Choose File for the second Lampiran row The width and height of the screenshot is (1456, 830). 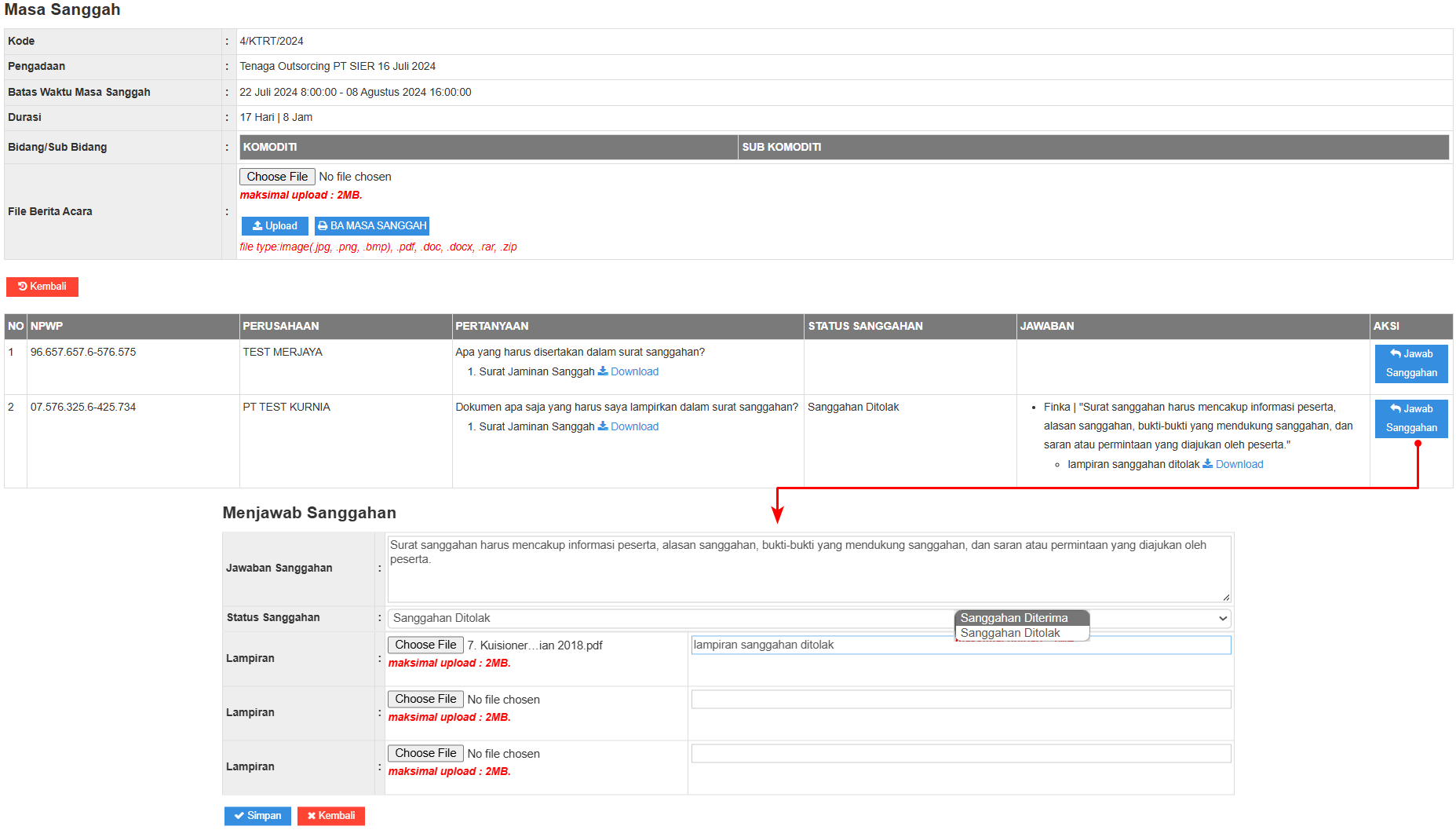pyautogui.click(x=425, y=700)
